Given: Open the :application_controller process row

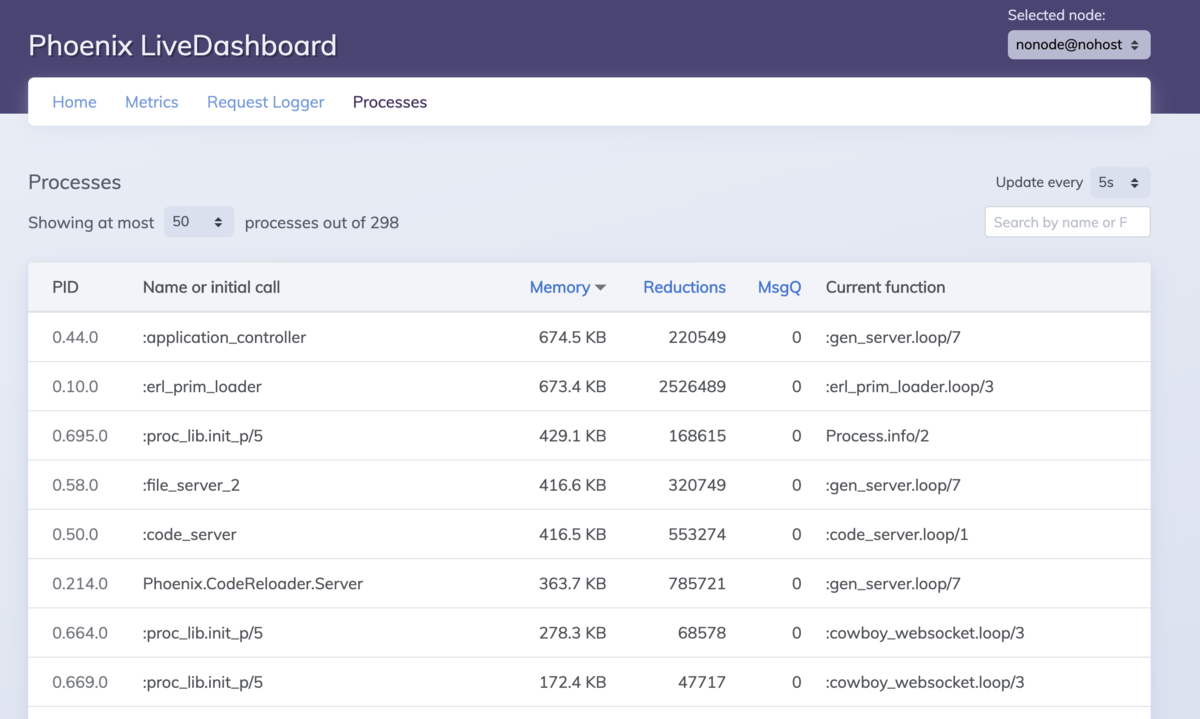Looking at the screenshot, I should tap(589, 337).
